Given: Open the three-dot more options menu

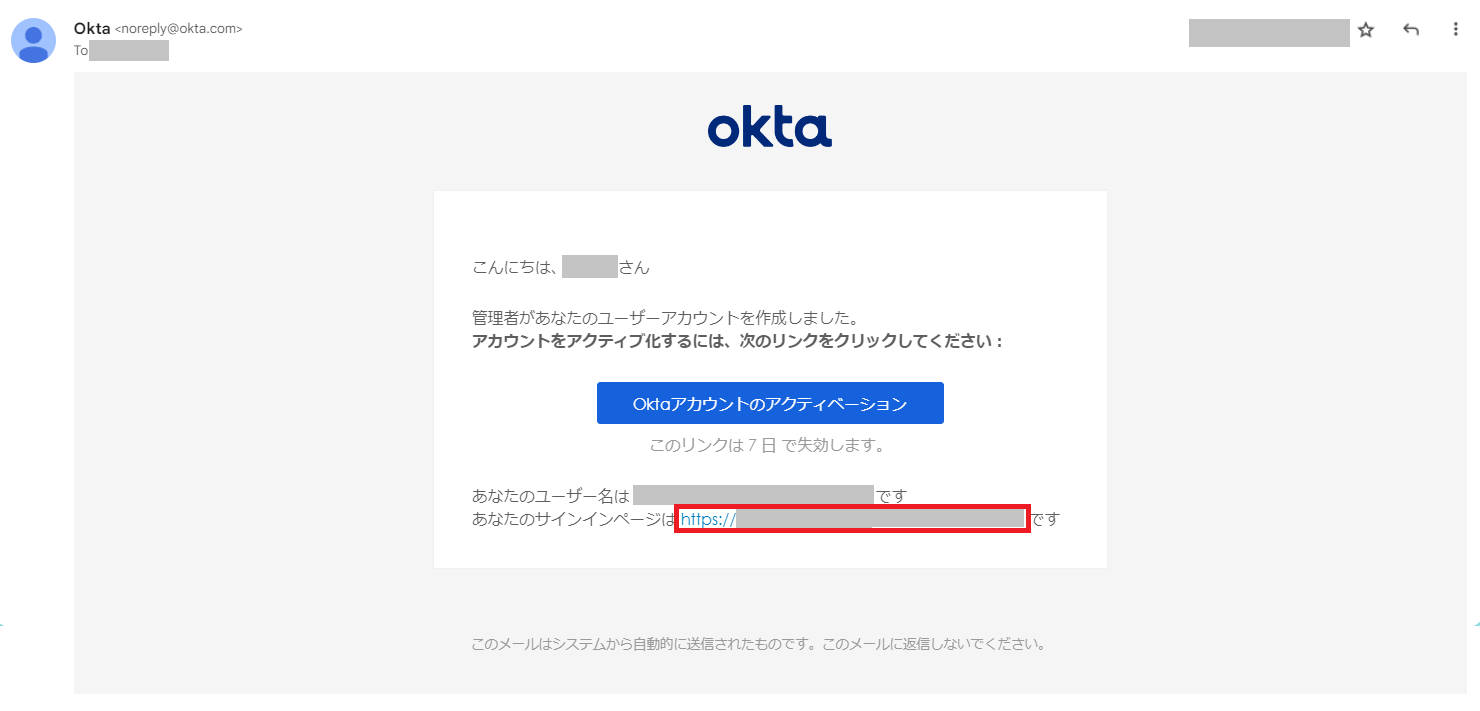Looking at the screenshot, I should [1455, 30].
